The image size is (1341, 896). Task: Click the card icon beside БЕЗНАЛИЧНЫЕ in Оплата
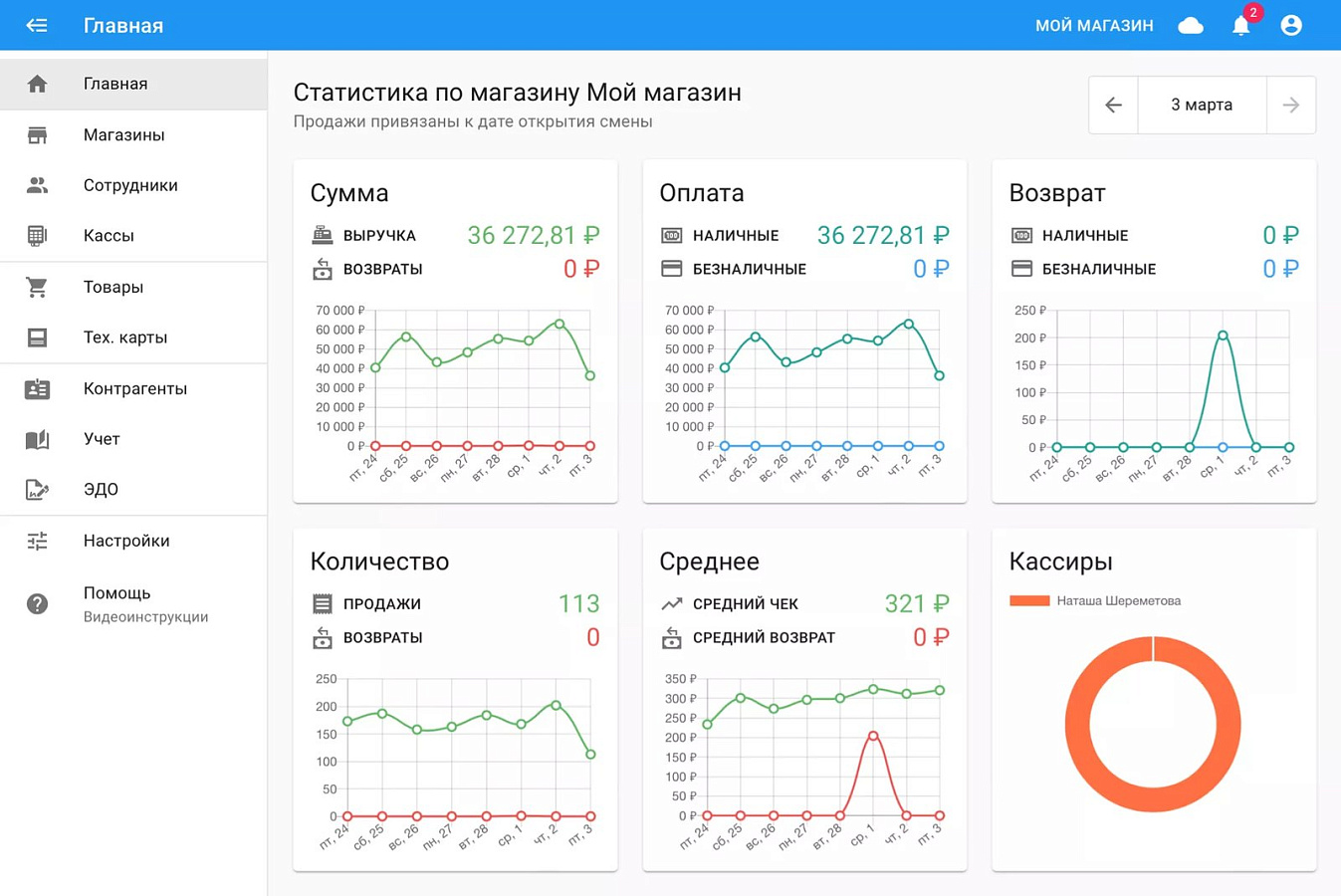672,269
